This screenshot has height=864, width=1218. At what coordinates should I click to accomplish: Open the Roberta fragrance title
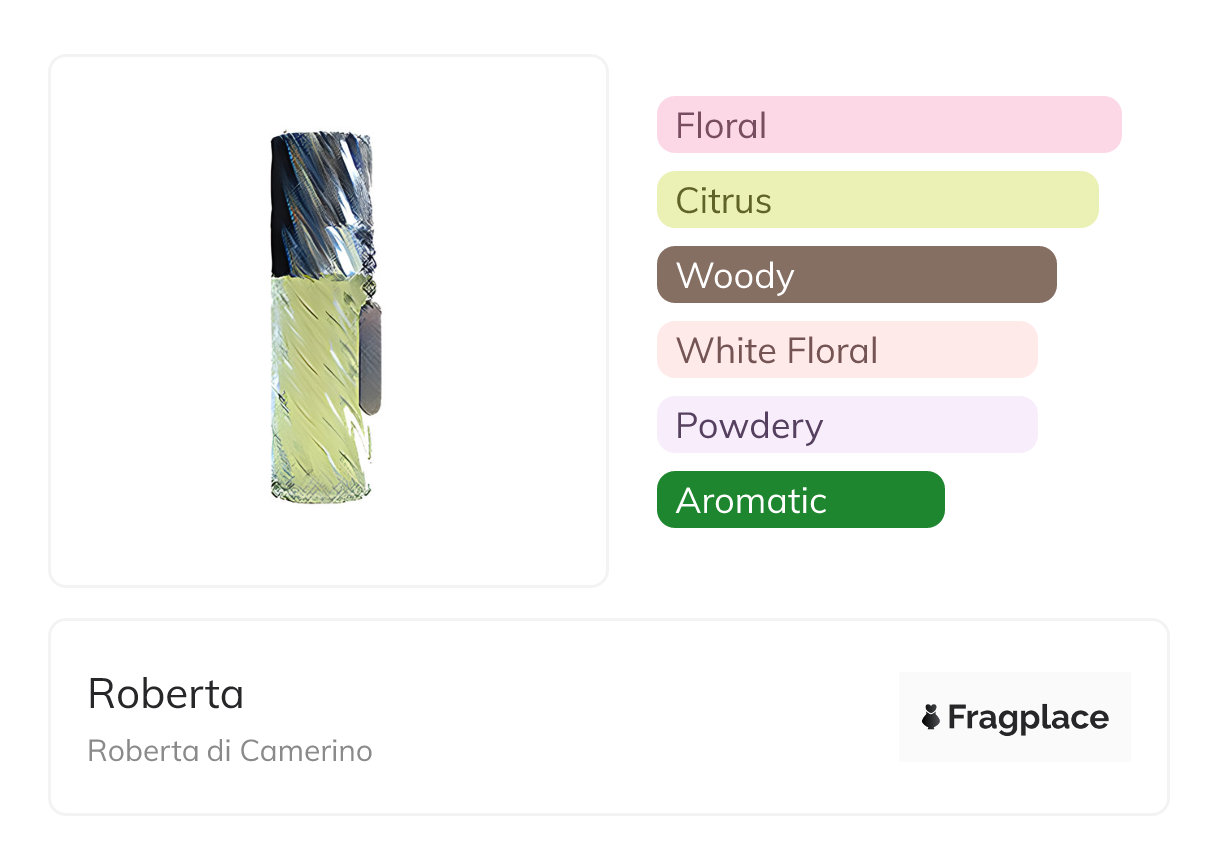[166, 693]
